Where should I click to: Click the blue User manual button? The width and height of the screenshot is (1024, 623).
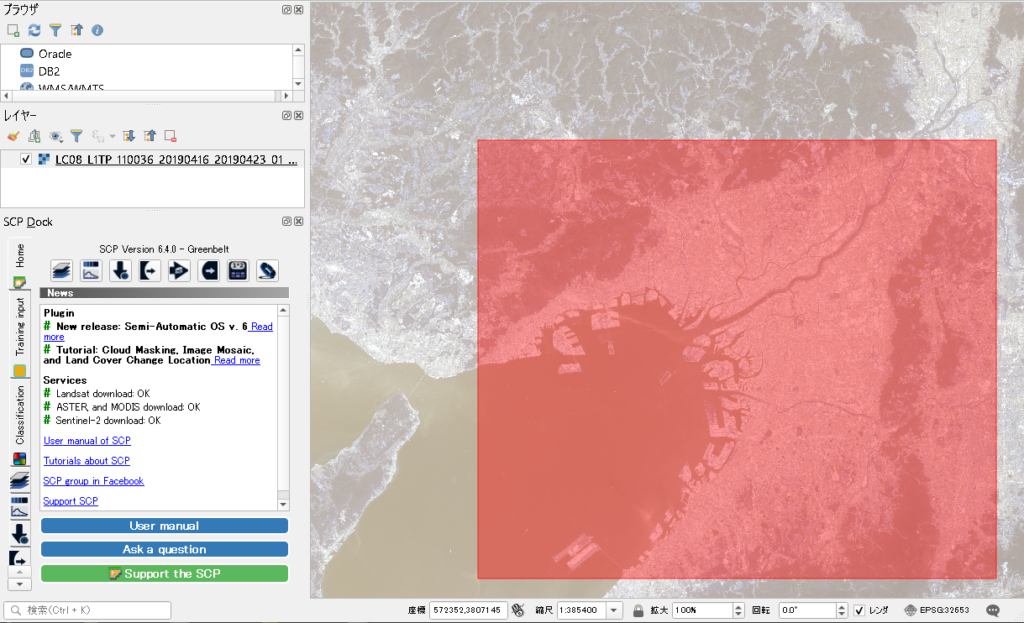click(164, 526)
